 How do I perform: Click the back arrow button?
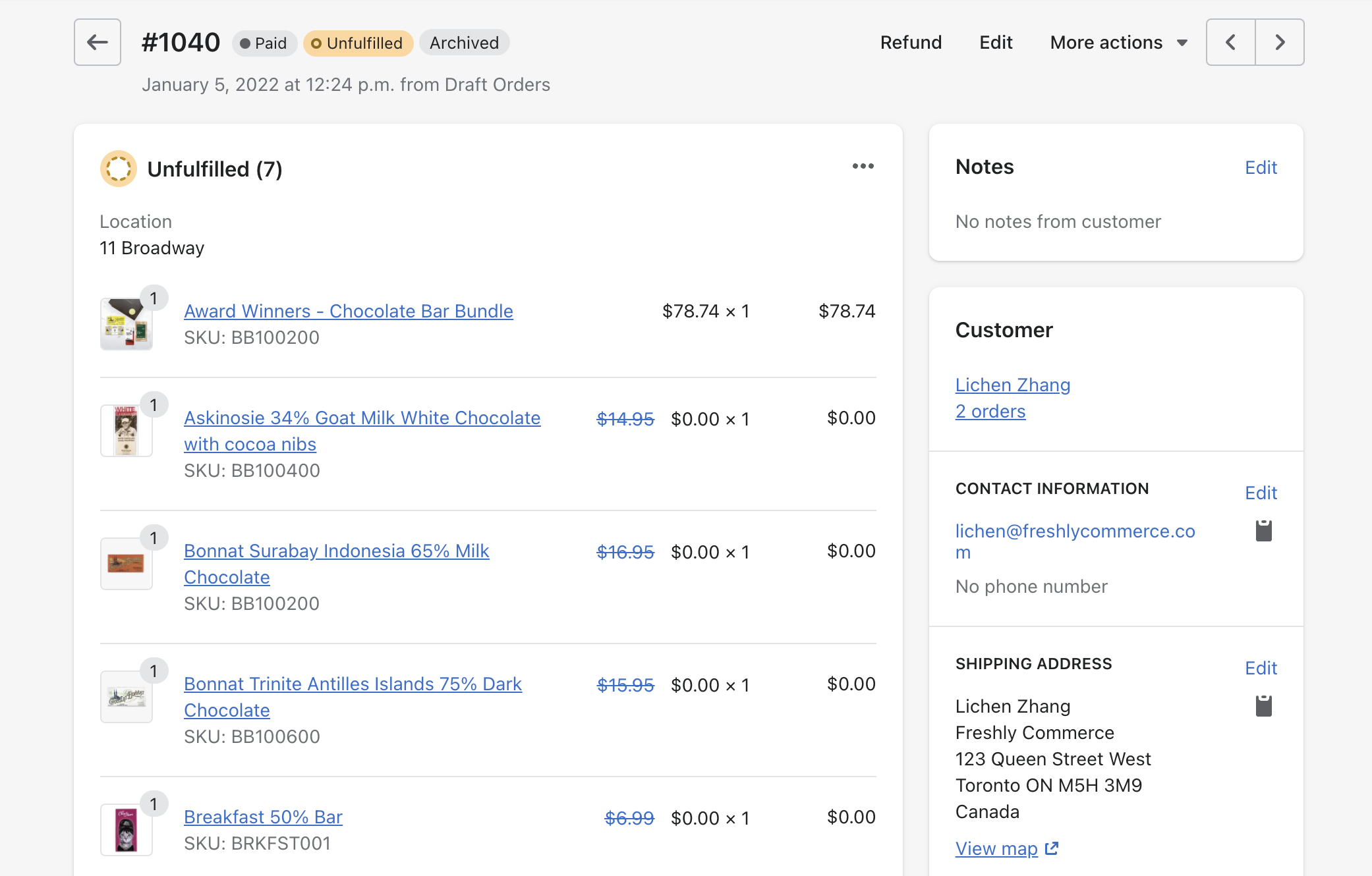click(98, 42)
